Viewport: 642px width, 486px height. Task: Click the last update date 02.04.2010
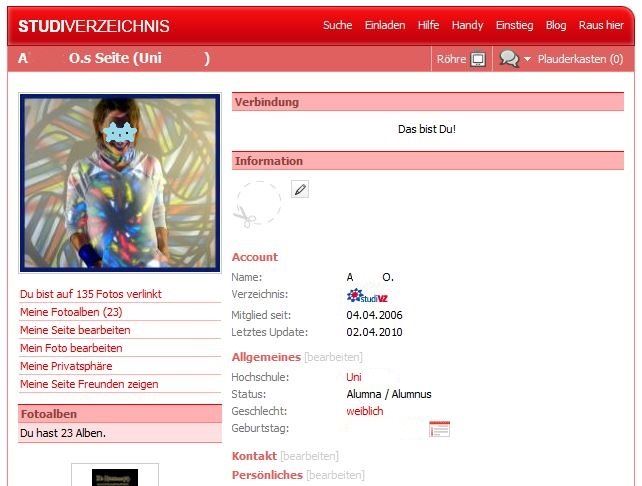[x=374, y=332]
